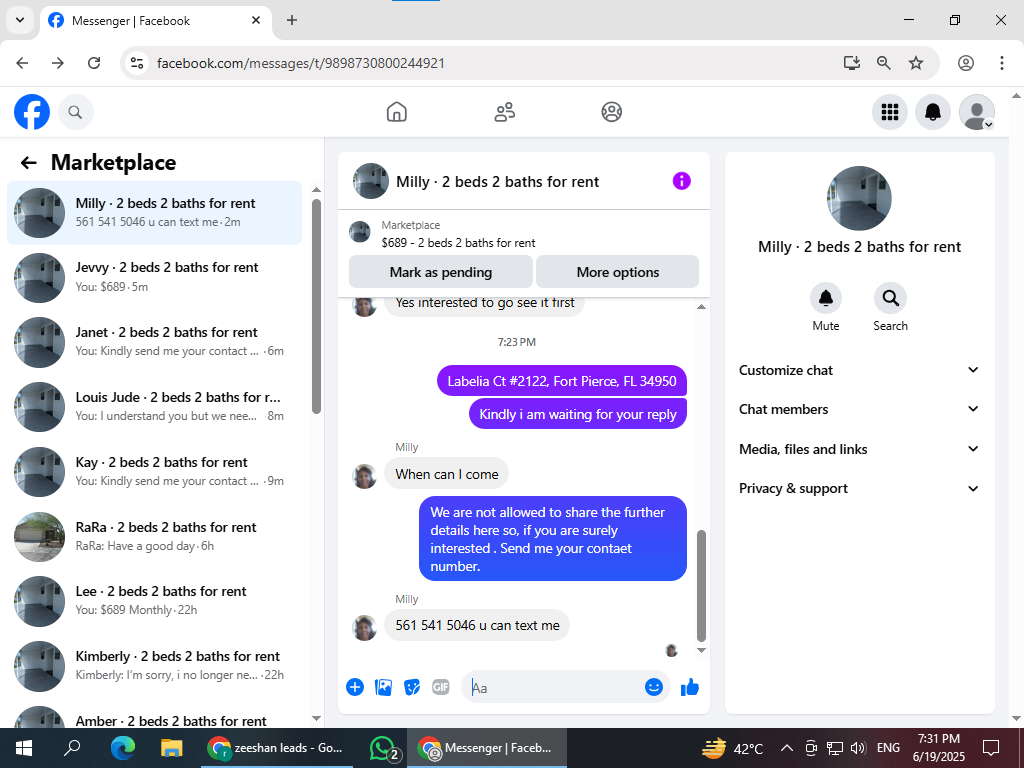Viewport: 1024px width, 768px height.
Task: Open Milly conversation in the list
Action: click(x=155, y=213)
